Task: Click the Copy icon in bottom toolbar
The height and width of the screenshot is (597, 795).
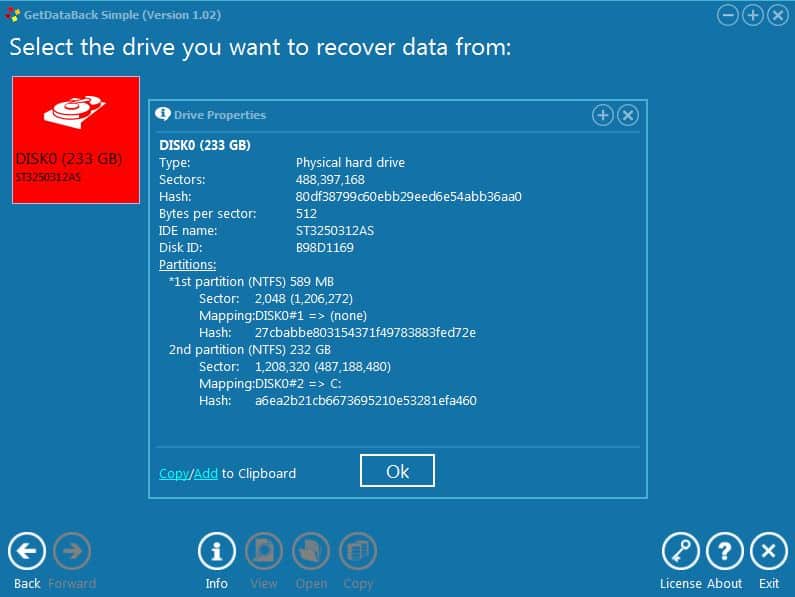Action: pos(357,551)
